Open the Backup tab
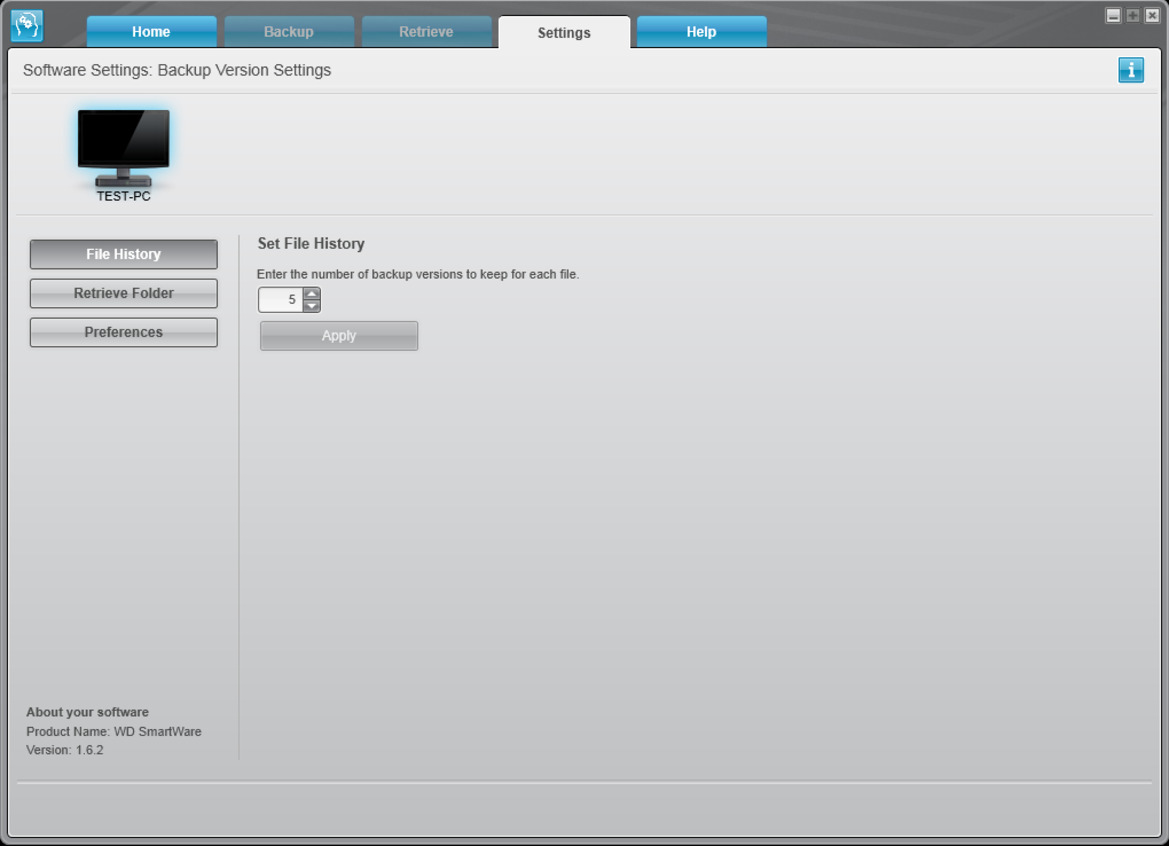Viewport: 1169px width, 846px height. point(289,32)
